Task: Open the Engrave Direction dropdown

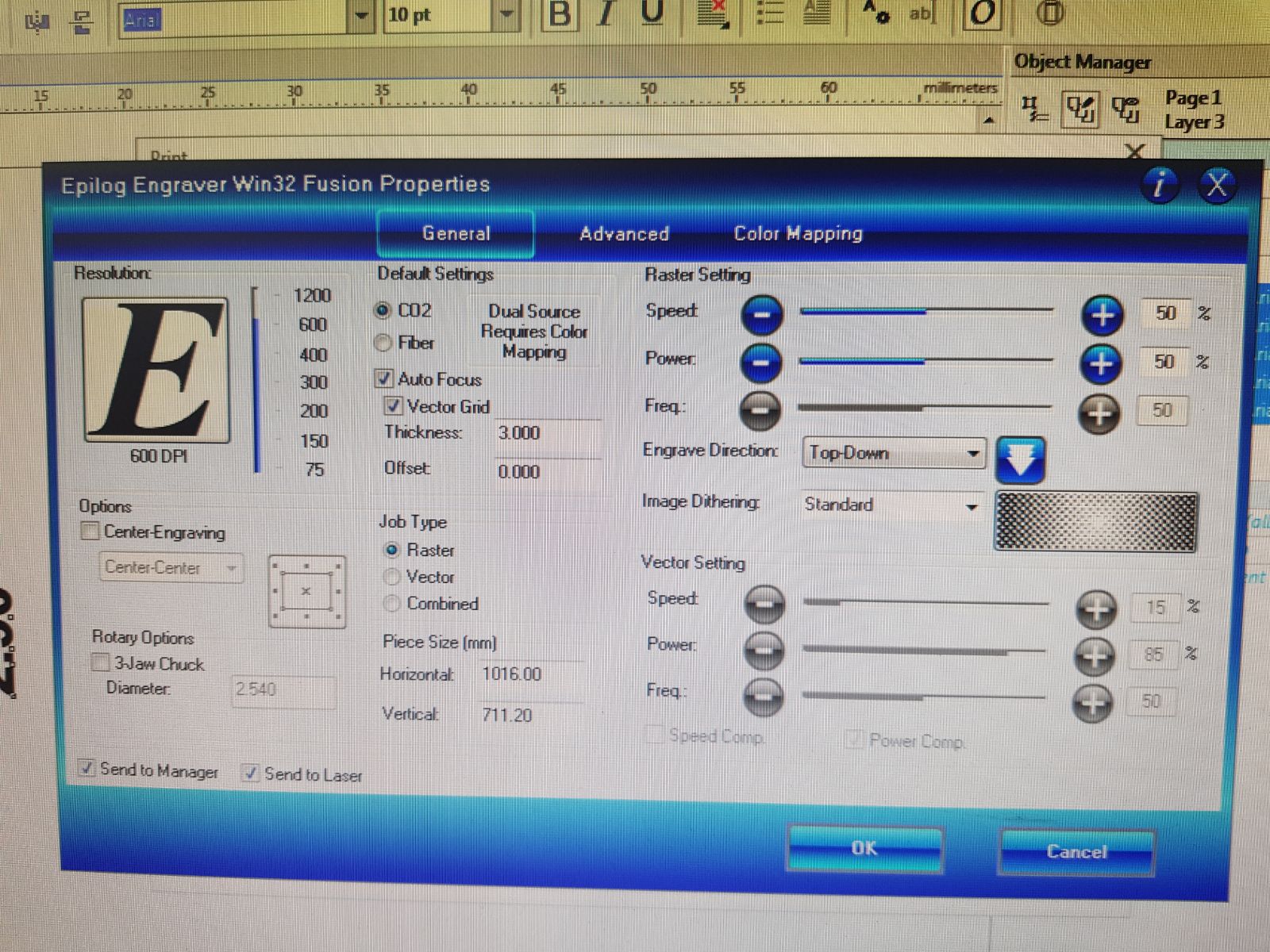Action: point(895,453)
